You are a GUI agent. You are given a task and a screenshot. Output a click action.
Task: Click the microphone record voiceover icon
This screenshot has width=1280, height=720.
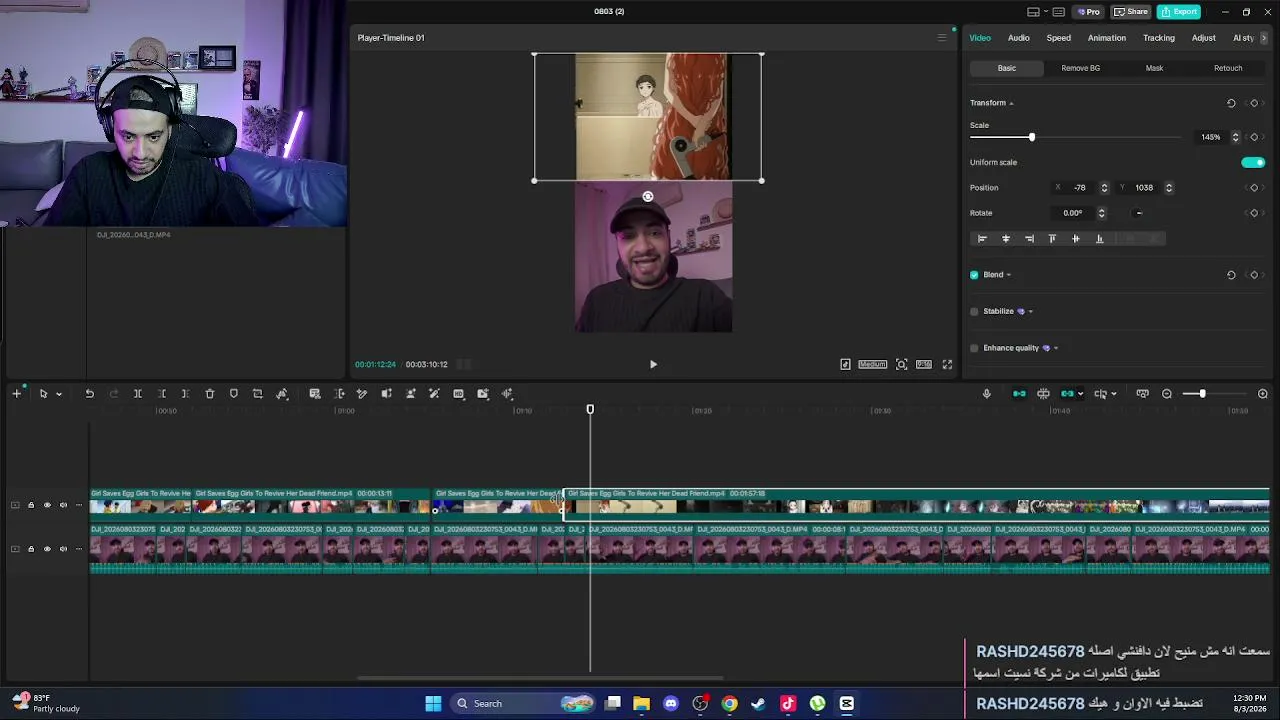point(986,394)
